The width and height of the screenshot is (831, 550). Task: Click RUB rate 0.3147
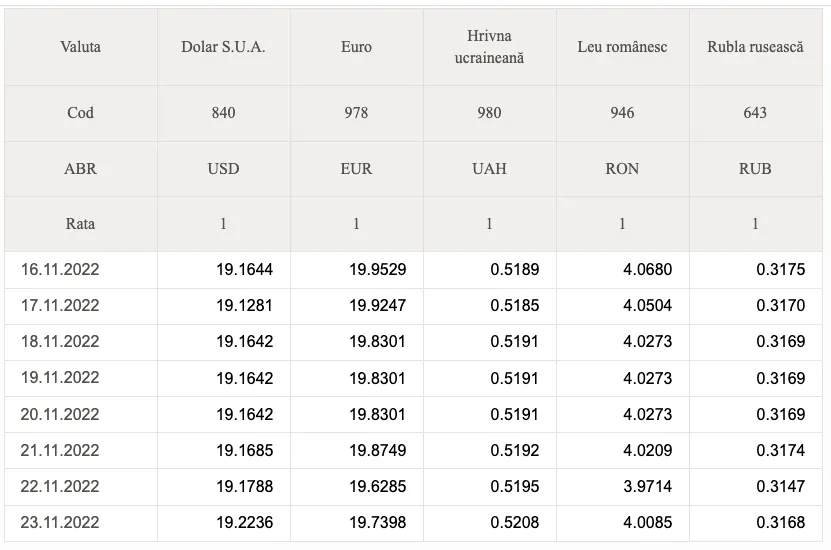(780, 486)
